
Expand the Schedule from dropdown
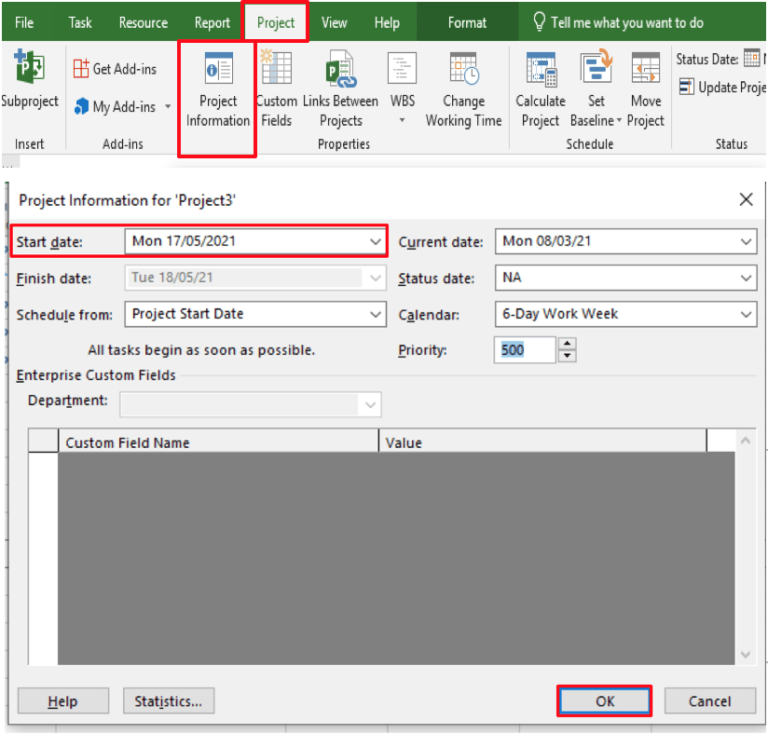[x=375, y=314]
